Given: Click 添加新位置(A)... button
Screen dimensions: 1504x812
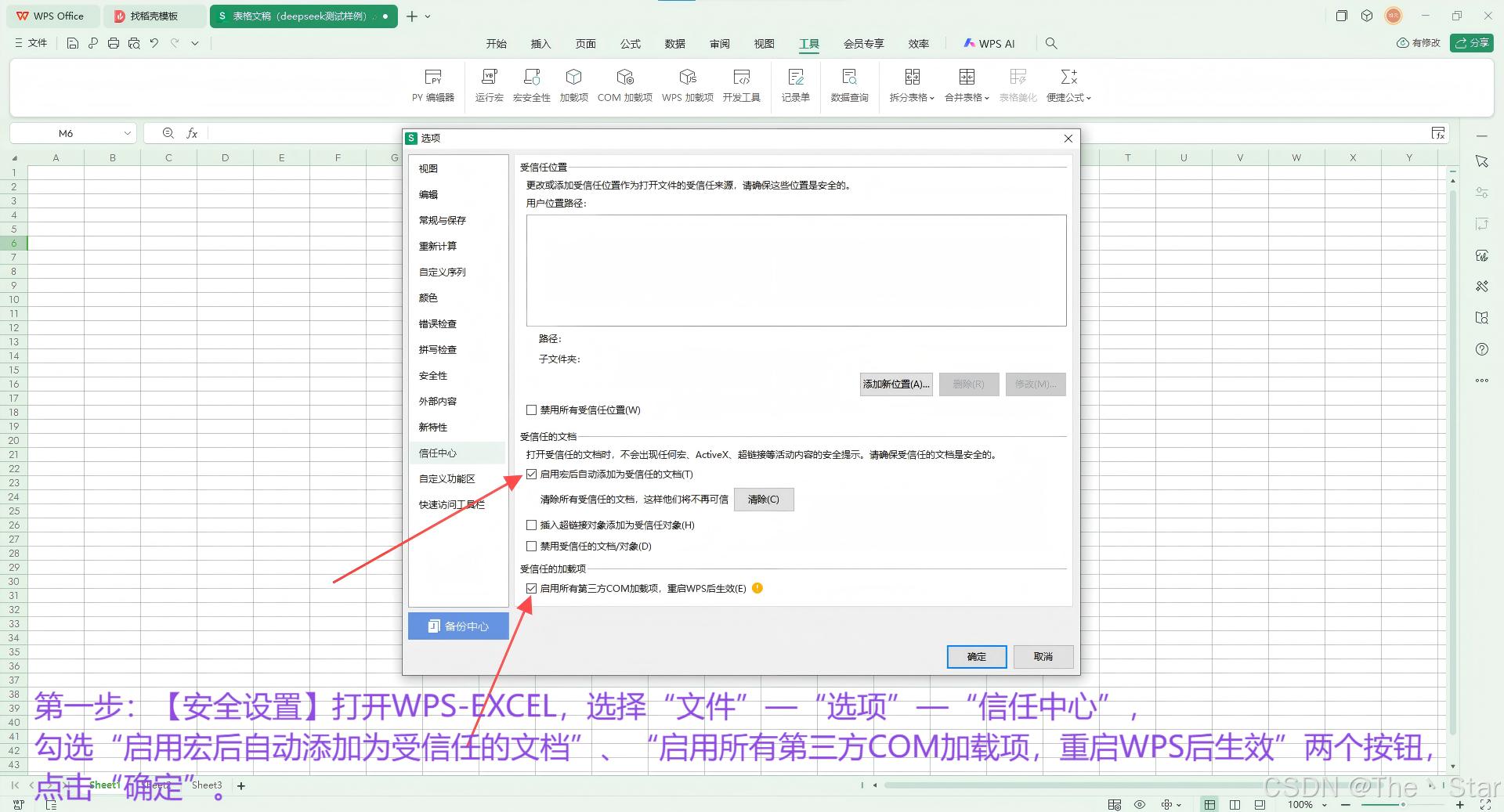Looking at the screenshot, I should click(x=896, y=384).
